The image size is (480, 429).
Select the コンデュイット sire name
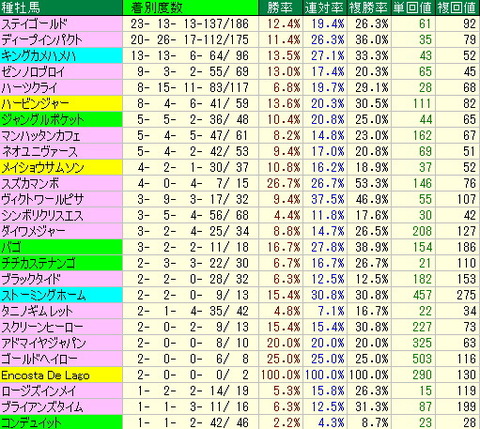tap(32, 423)
